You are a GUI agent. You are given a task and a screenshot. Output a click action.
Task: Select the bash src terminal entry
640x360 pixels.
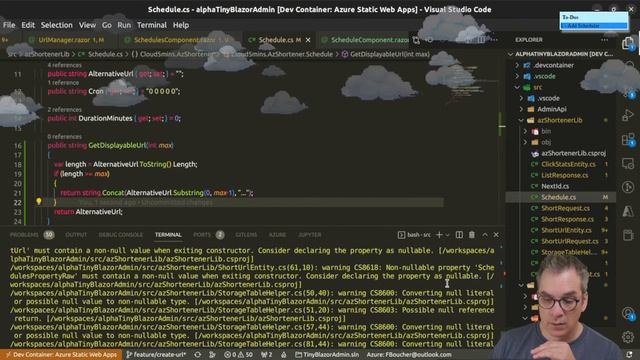tap(414, 235)
